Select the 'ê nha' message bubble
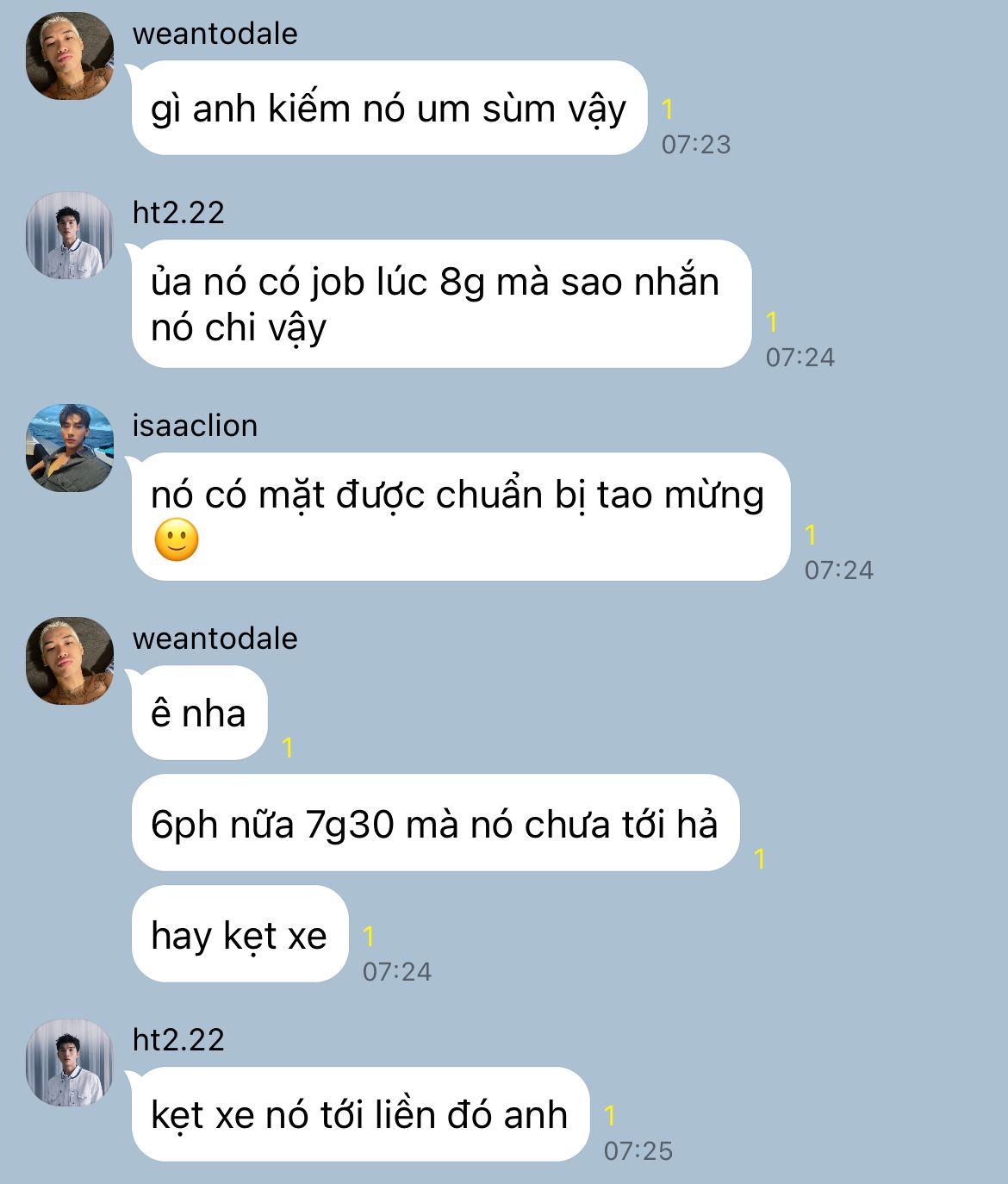Screen dimensions: 1008x1184 point(200,713)
